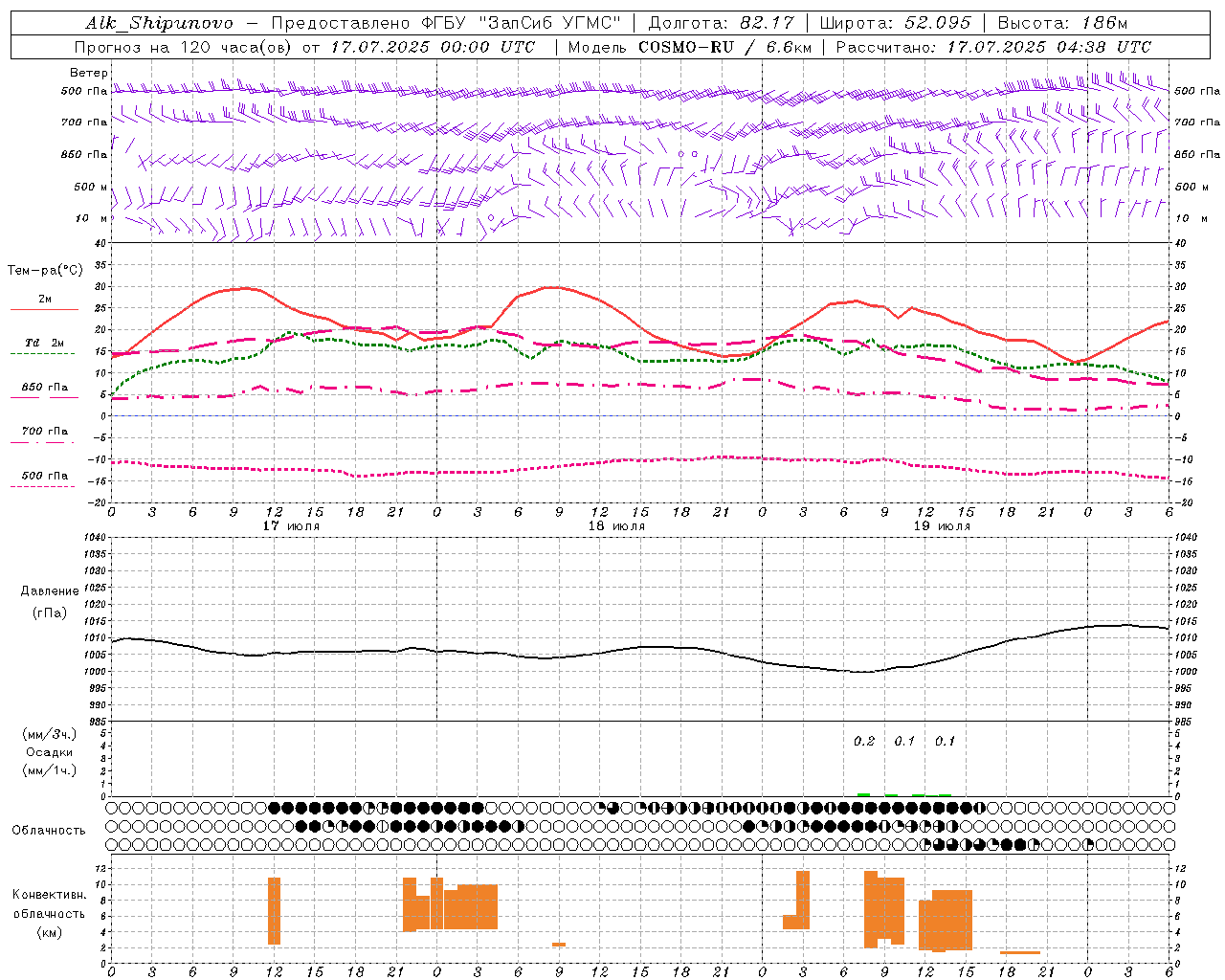Click the 2м temperature legend entry
The height and width of the screenshot is (980, 1225).
pos(45,300)
